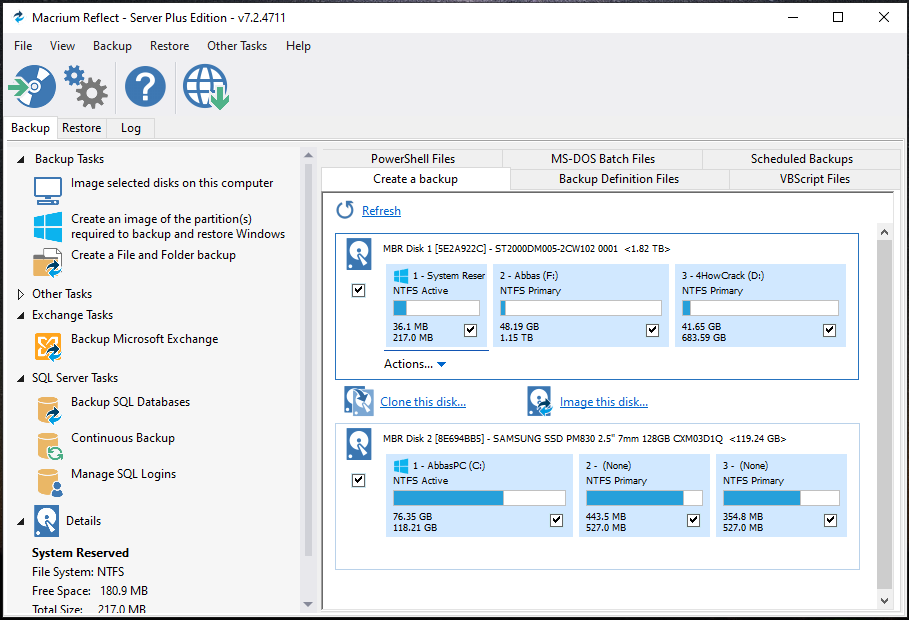Click Create a File and Folder backup
Image resolution: width=909 pixels, height=620 pixels.
coord(153,255)
